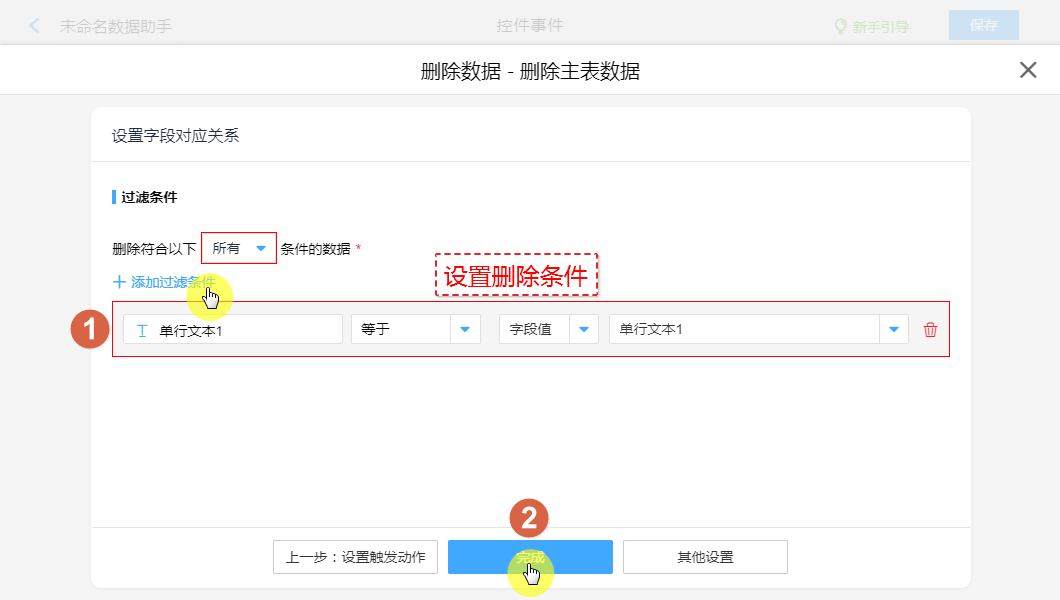Image resolution: width=1060 pixels, height=600 pixels.
Task: Open the 所有 condition match dropdown
Action: [239, 248]
